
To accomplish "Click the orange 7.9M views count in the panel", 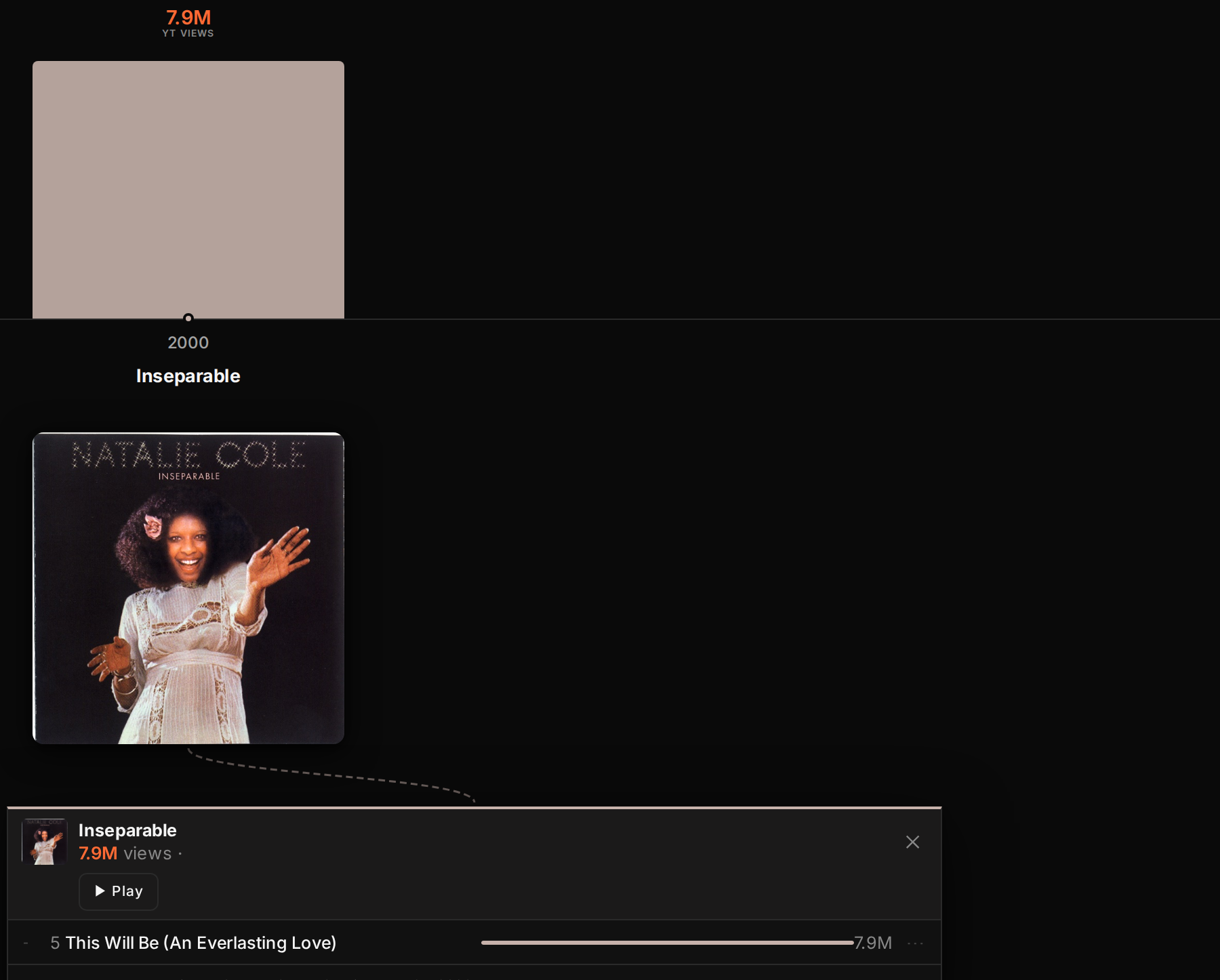I will click(x=98, y=853).
